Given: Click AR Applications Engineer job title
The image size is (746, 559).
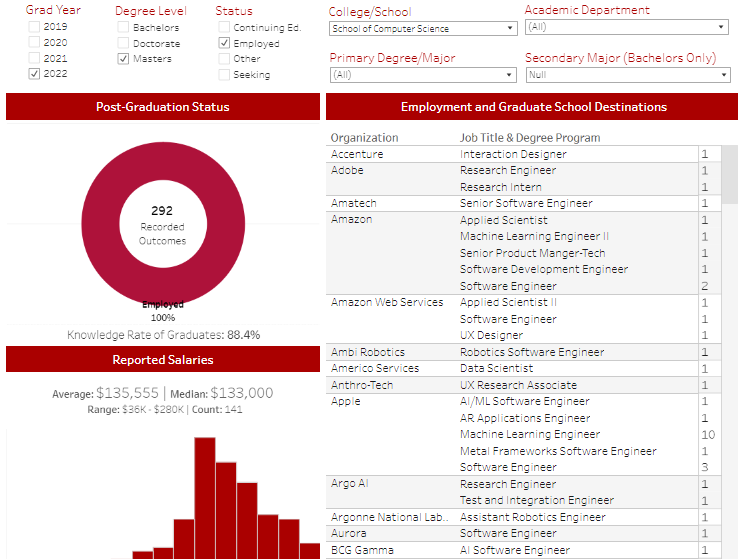Looking at the screenshot, I should tap(525, 418).
